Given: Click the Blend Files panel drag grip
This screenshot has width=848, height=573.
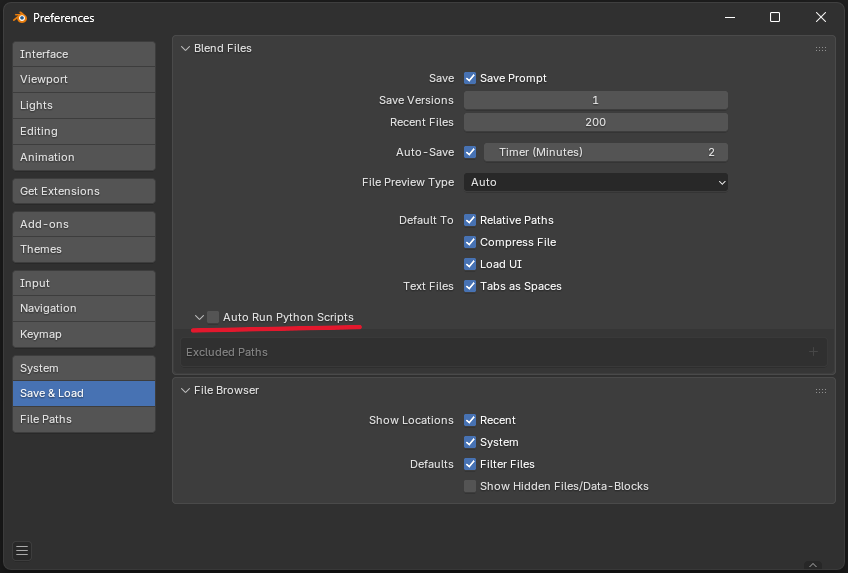Looking at the screenshot, I should coord(820,49).
